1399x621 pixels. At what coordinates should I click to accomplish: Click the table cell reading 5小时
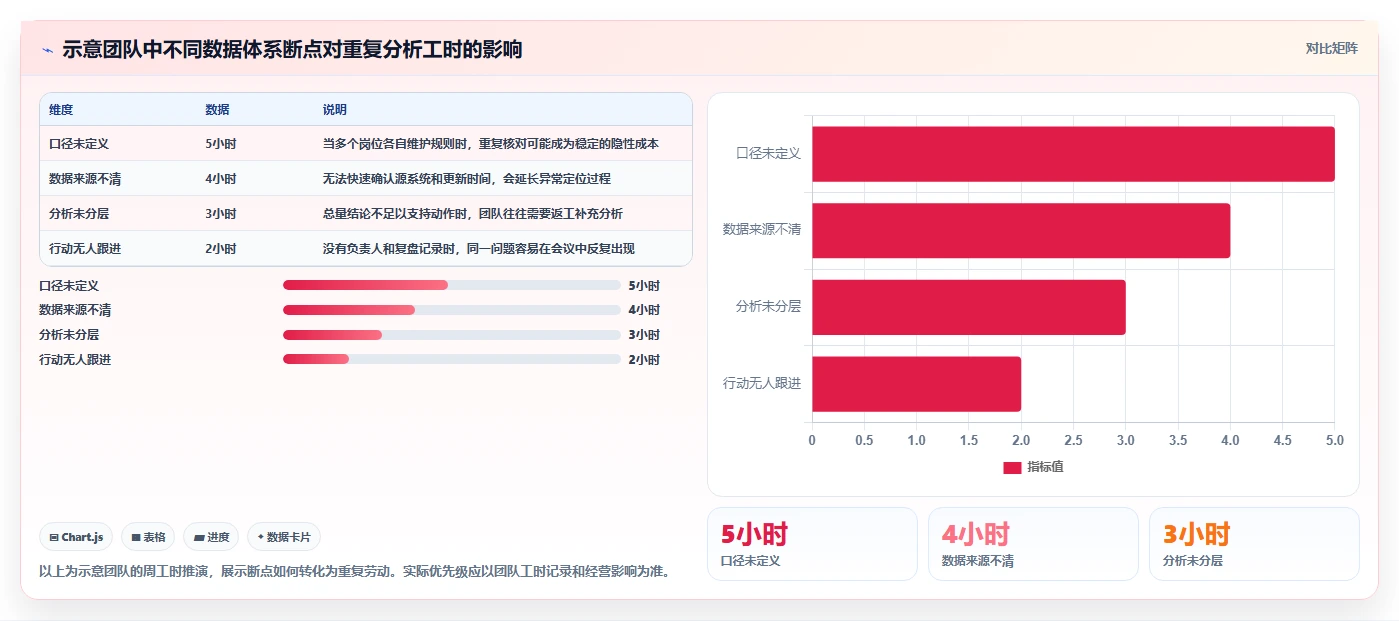coord(220,144)
